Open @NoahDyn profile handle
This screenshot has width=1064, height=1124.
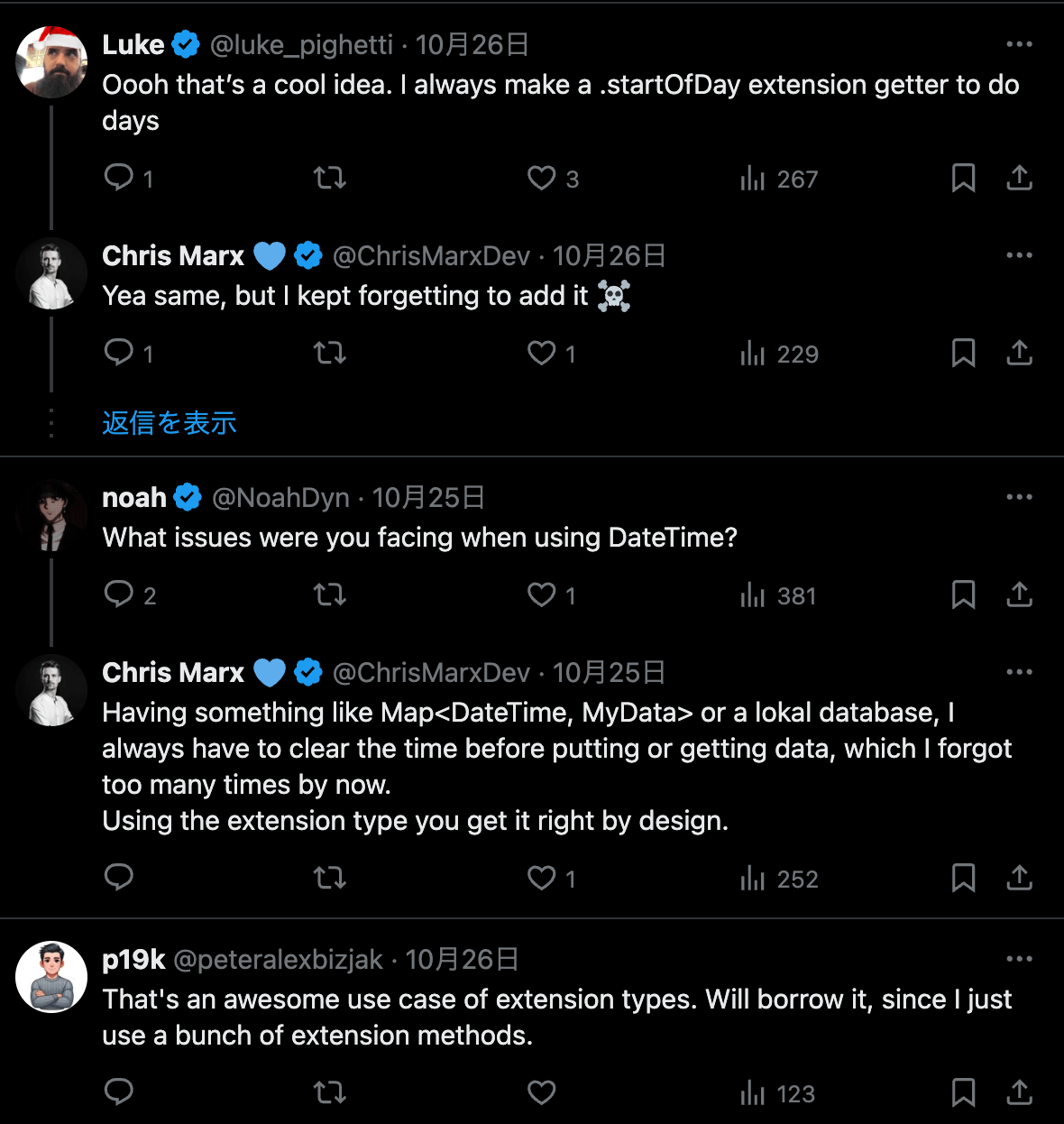[x=280, y=498]
